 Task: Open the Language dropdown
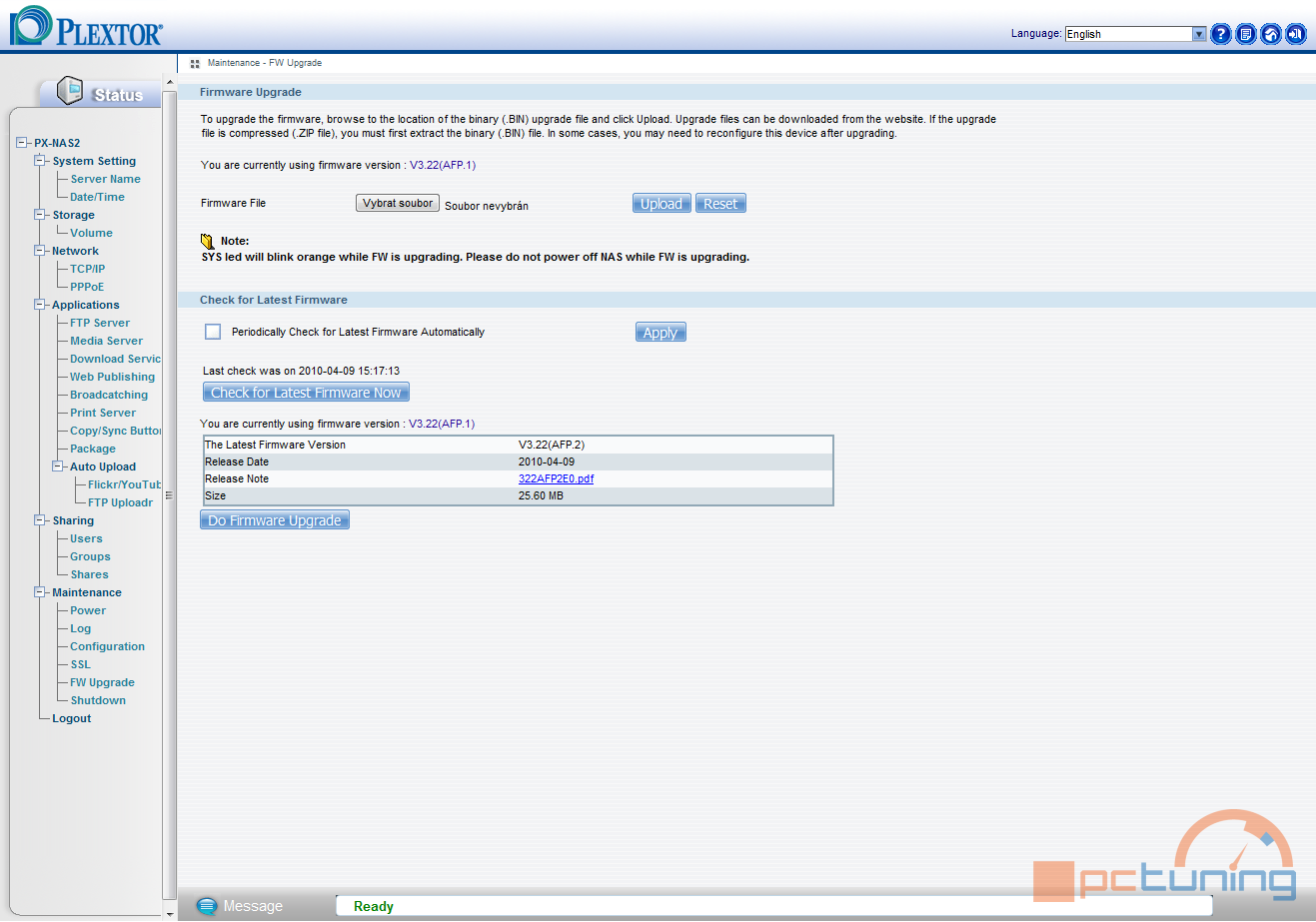[1135, 34]
